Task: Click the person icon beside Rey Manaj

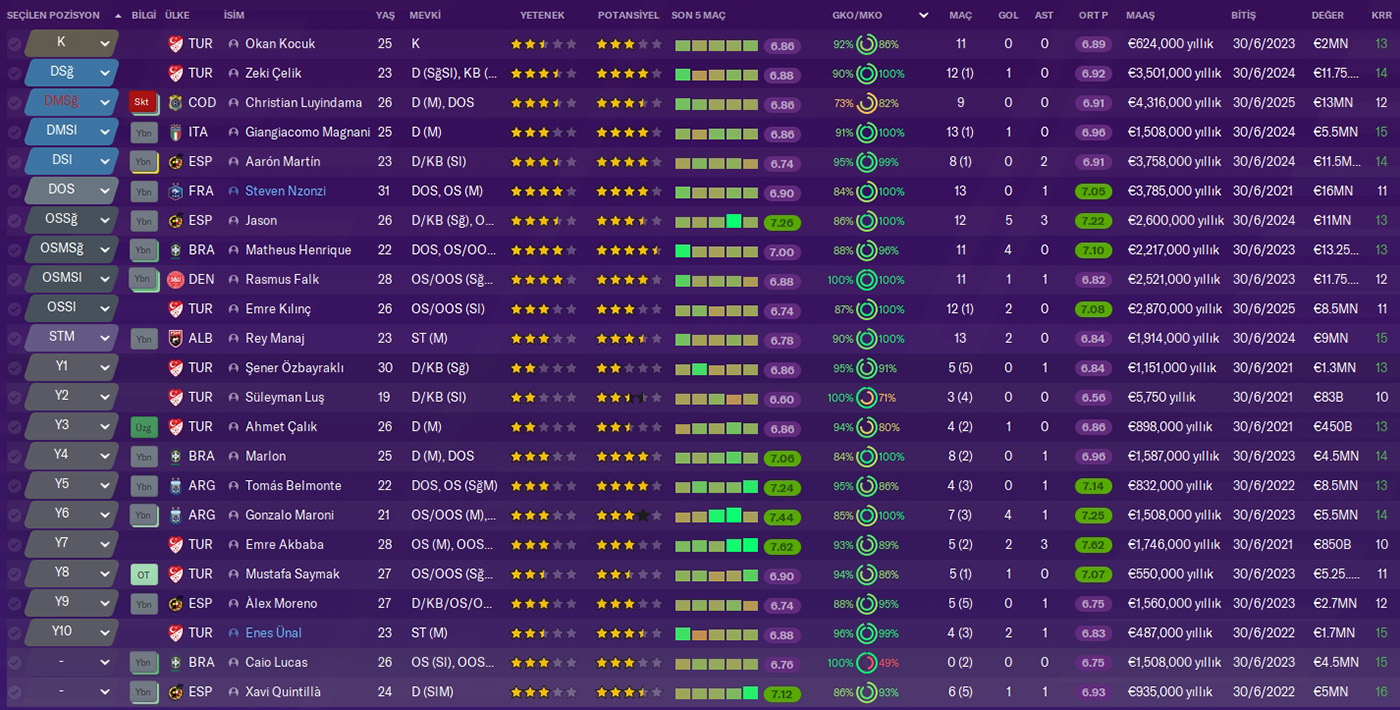Action: [x=234, y=338]
